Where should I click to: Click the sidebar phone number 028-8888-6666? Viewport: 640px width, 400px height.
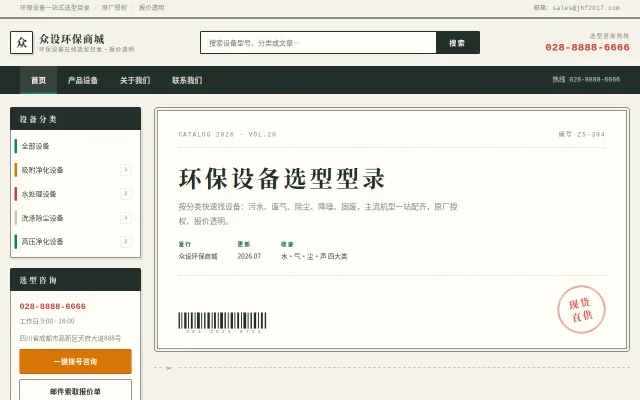point(53,306)
